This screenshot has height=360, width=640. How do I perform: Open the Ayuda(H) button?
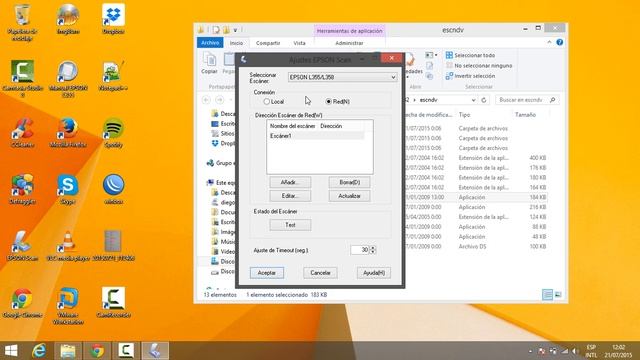(374, 273)
